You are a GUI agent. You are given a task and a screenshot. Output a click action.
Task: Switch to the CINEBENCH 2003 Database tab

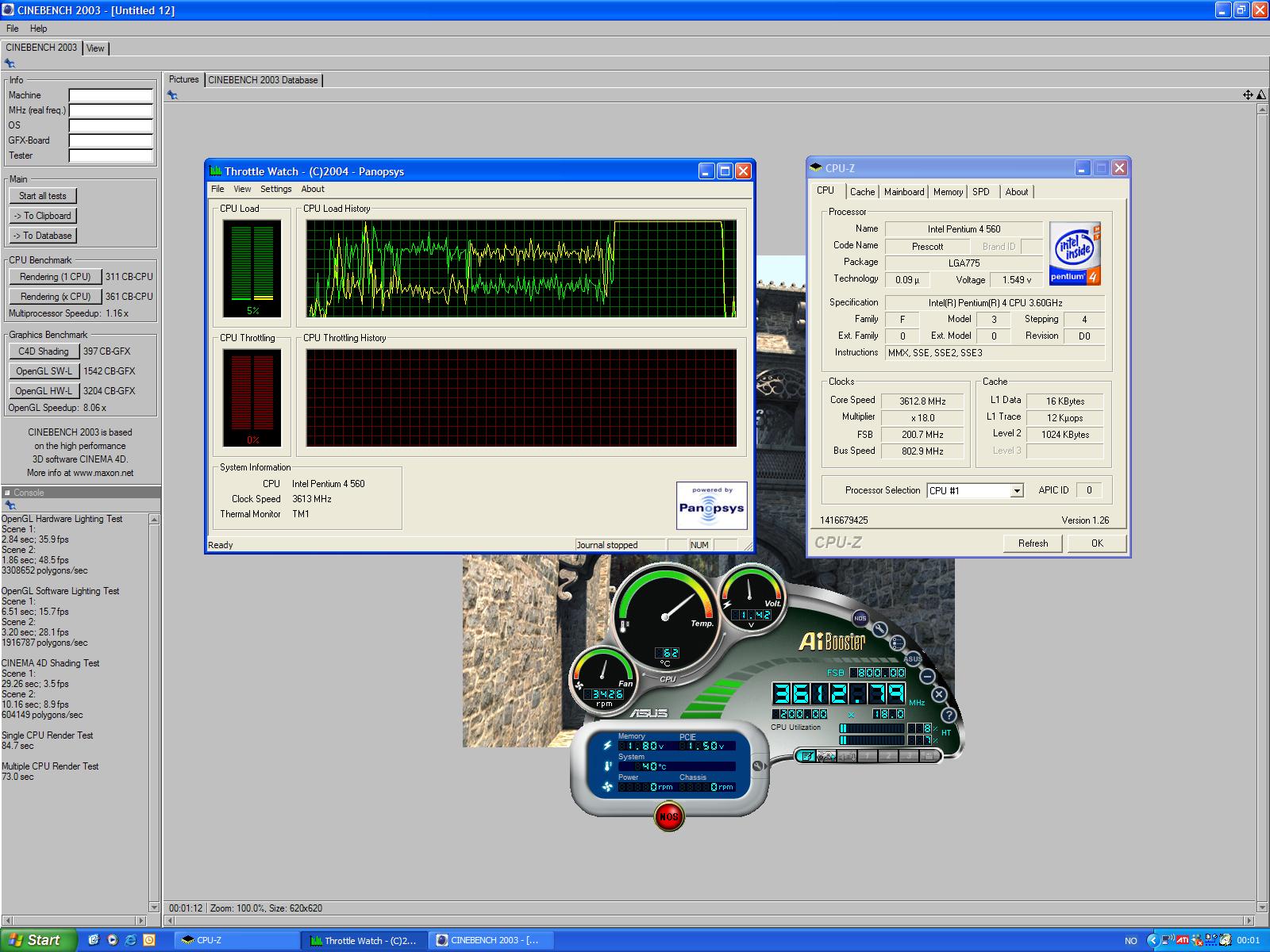point(263,80)
